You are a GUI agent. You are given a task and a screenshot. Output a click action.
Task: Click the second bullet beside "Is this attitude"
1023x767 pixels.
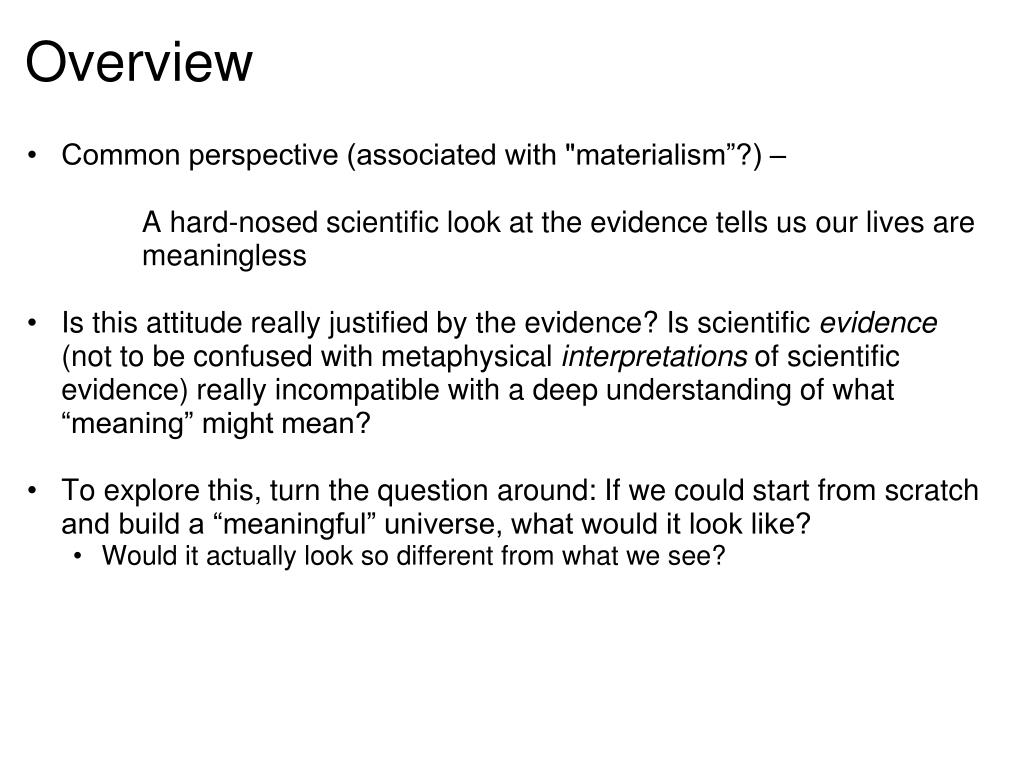pos(33,323)
